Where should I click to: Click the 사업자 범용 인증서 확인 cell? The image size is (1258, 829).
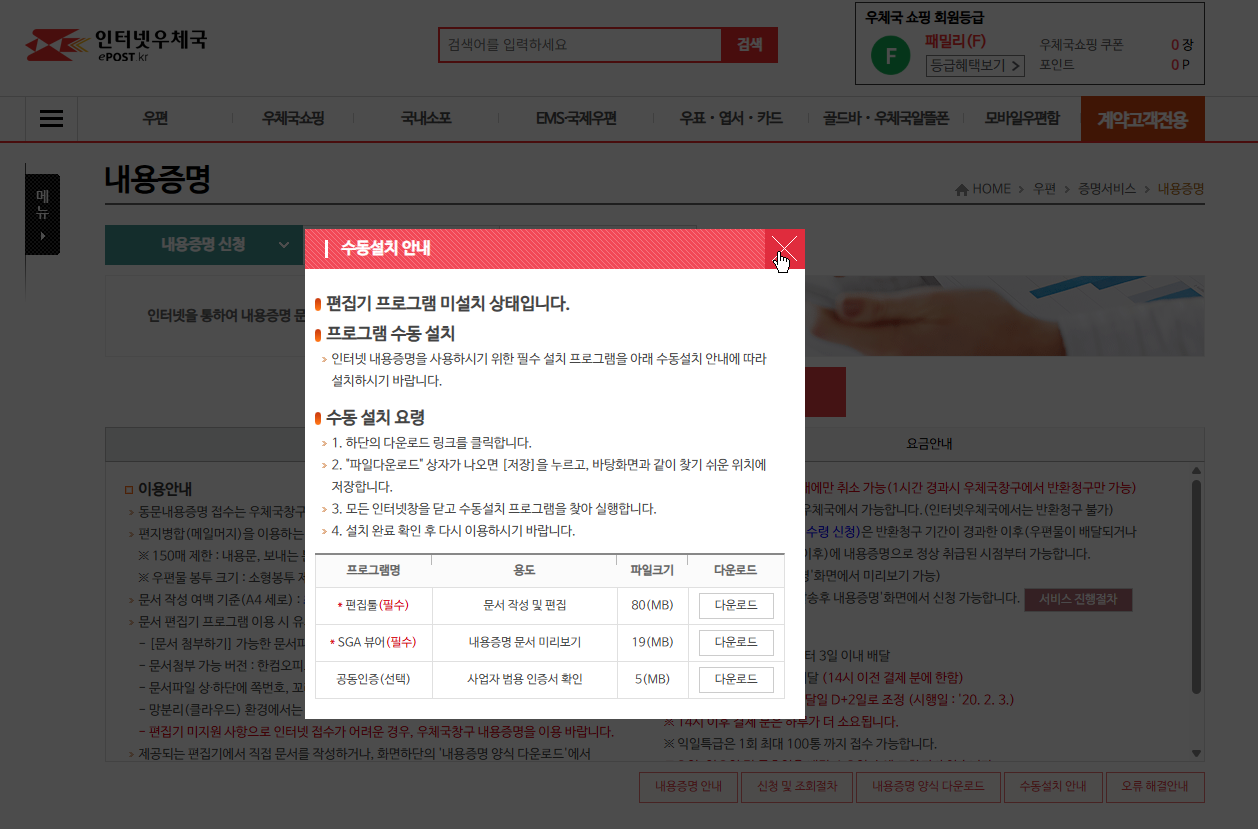524,679
